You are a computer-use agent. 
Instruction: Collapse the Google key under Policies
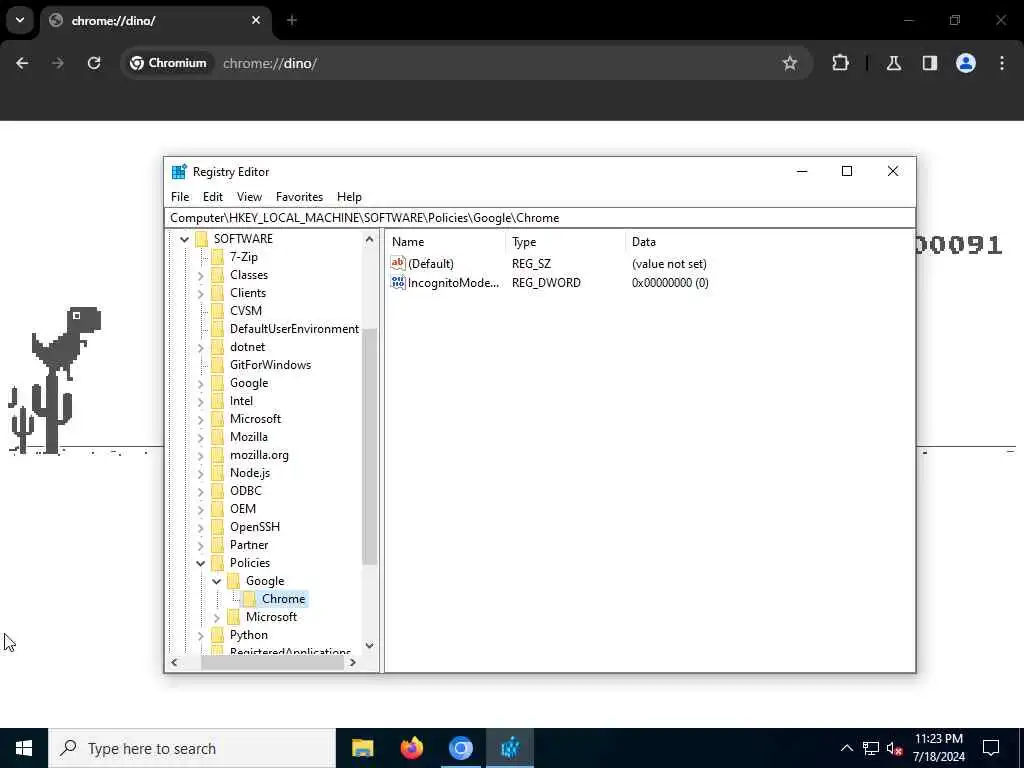tap(216, 581)
